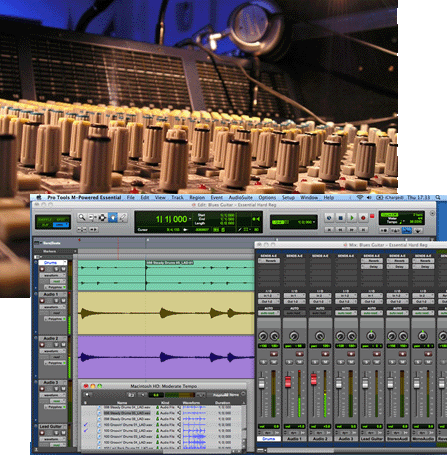
Task: Open the Audio 2 Polyphonic plugin selector
Action: 55,363
